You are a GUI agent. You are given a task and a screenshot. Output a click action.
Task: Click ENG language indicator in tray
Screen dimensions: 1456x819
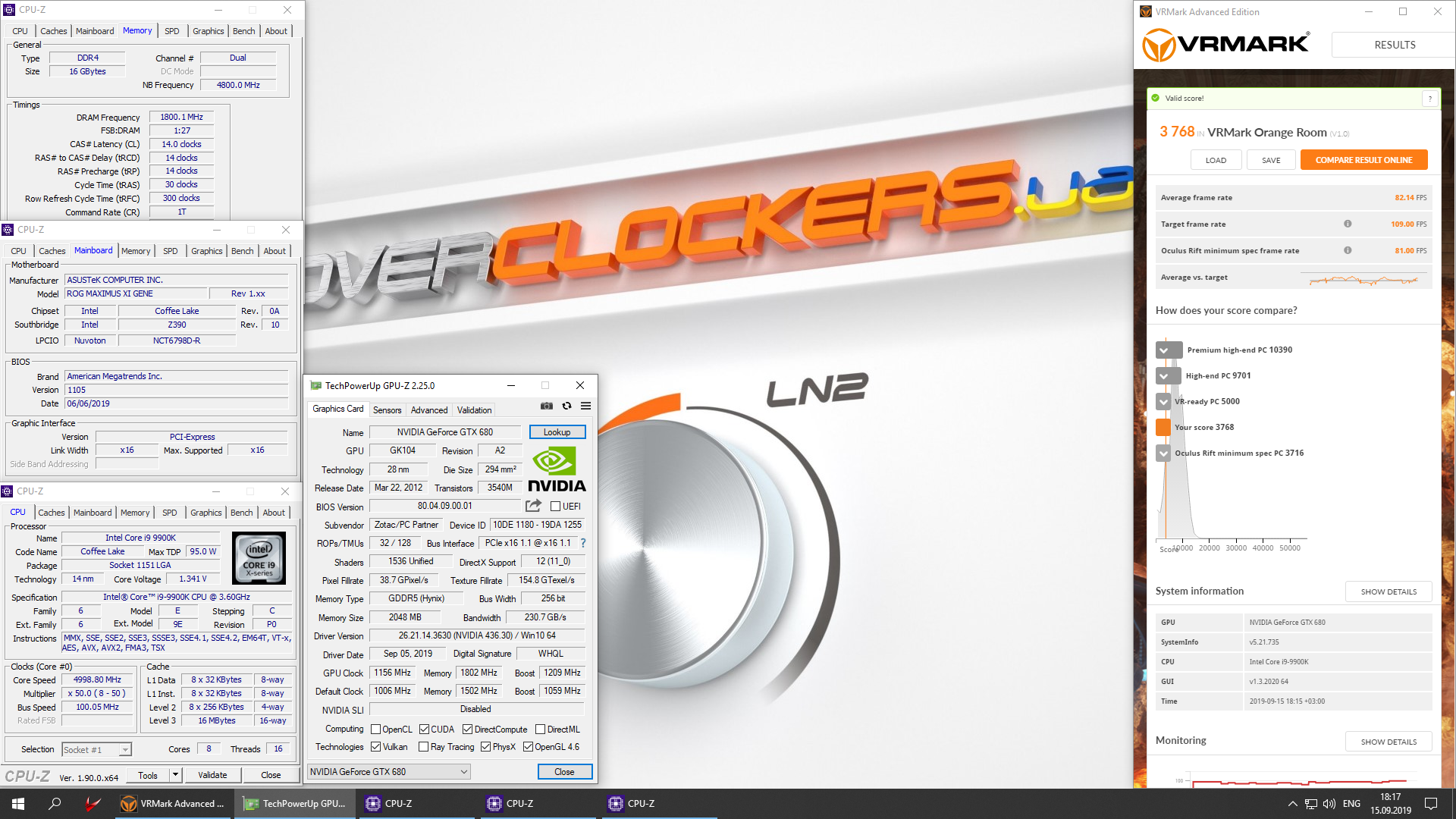[1351, 804]
